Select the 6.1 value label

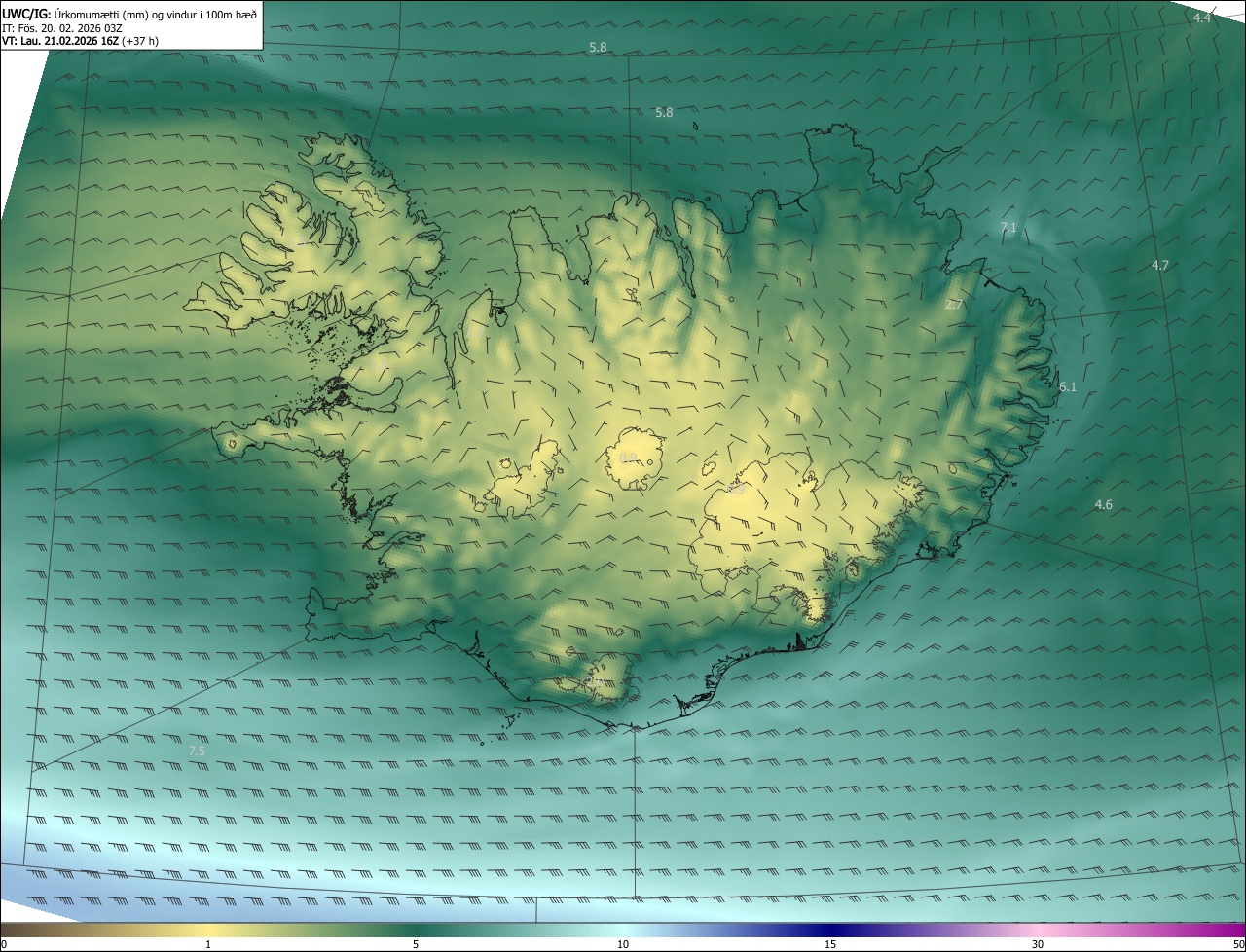point(1068,386)
